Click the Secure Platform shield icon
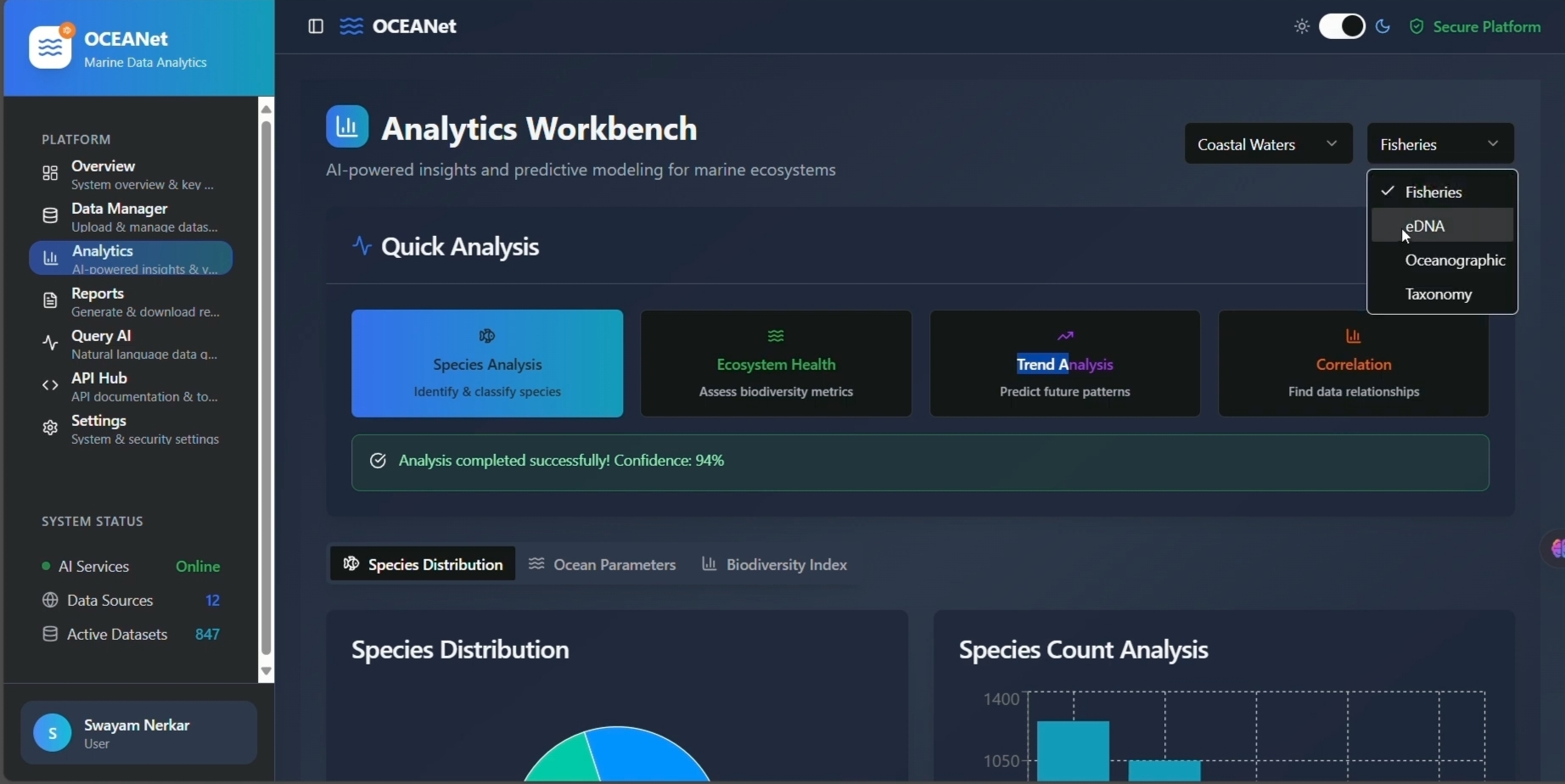Viewport: 1565px width, 784px height. [x=1416, y=26]
